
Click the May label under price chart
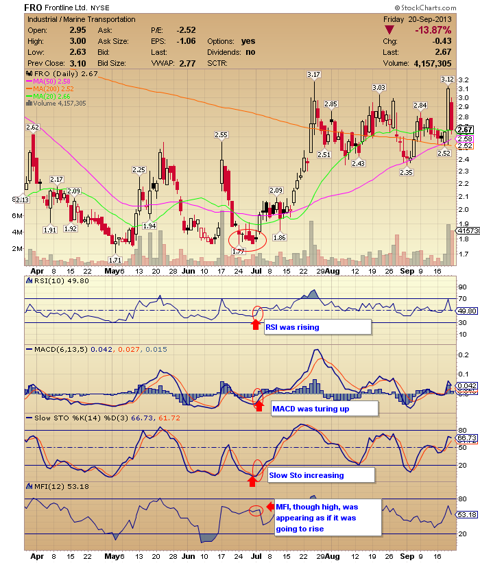112,271
